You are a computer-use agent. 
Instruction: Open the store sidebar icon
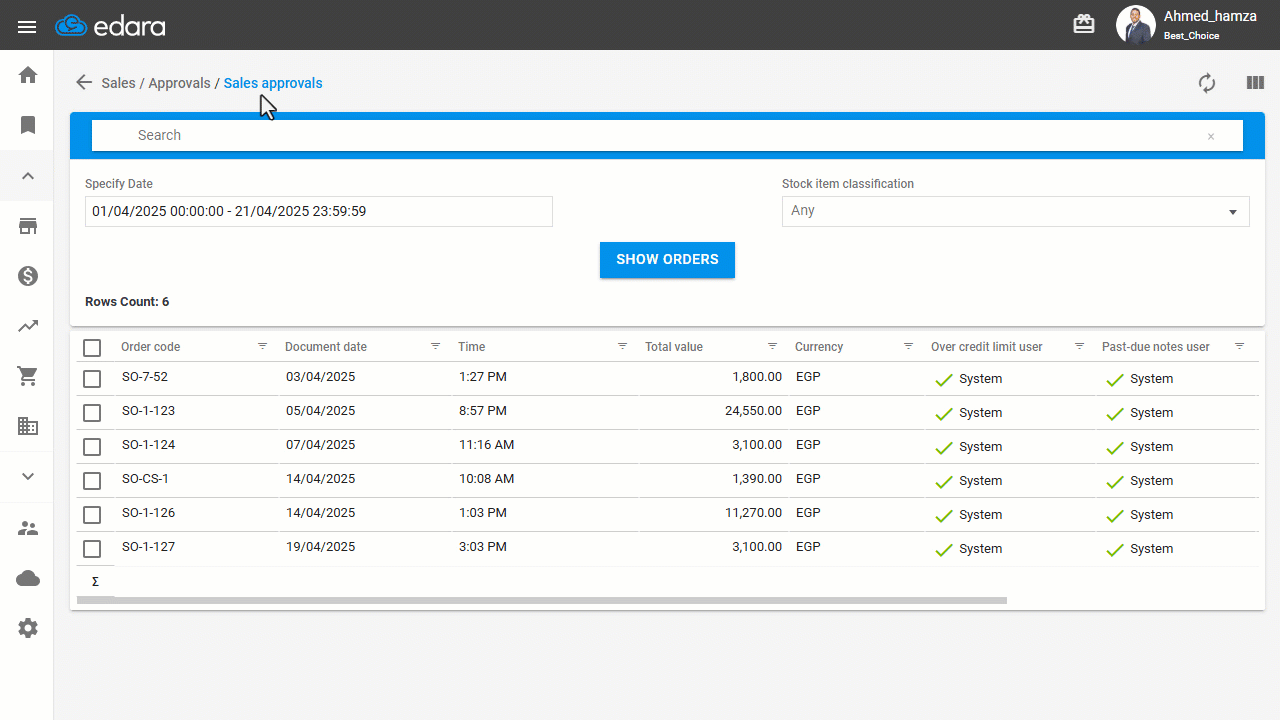(28, 226)
